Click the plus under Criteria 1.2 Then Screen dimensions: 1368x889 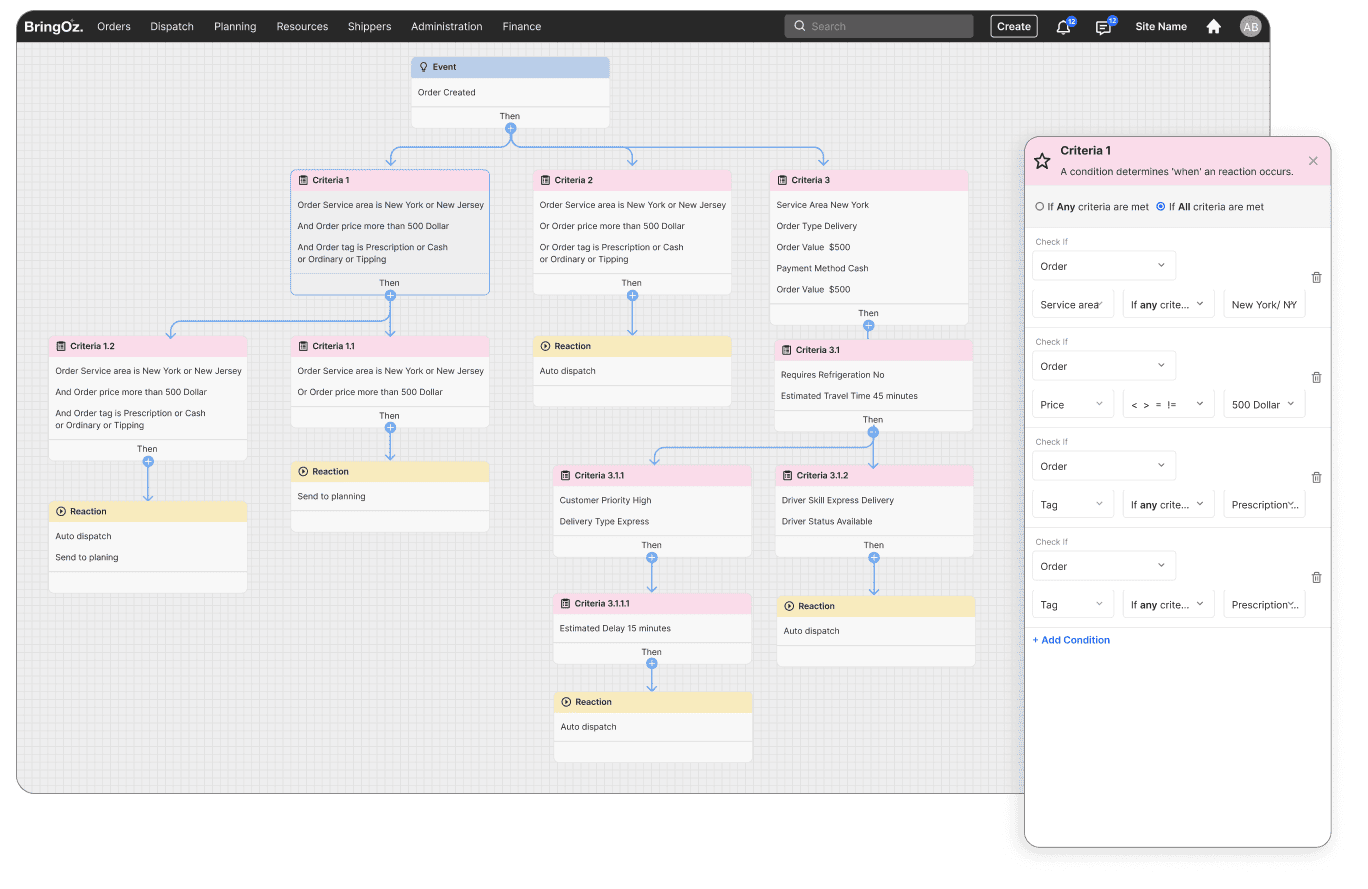(148, 462)
